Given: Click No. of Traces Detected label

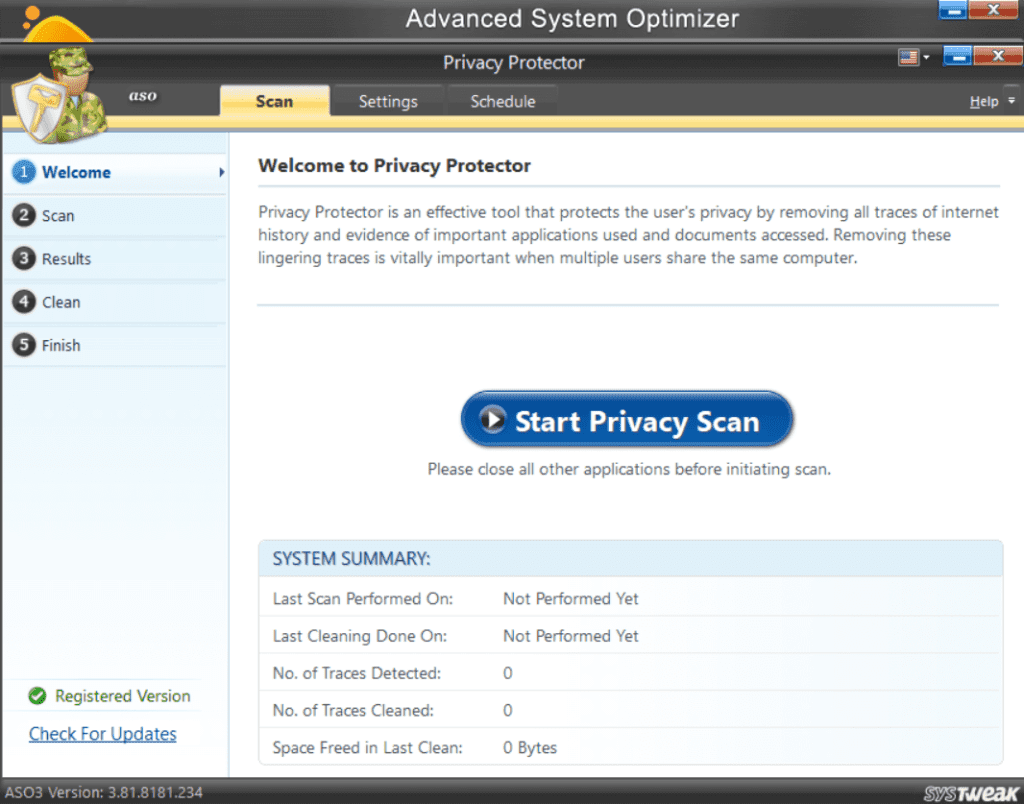Looking at the screenshot, I should (x=357, y=673).
